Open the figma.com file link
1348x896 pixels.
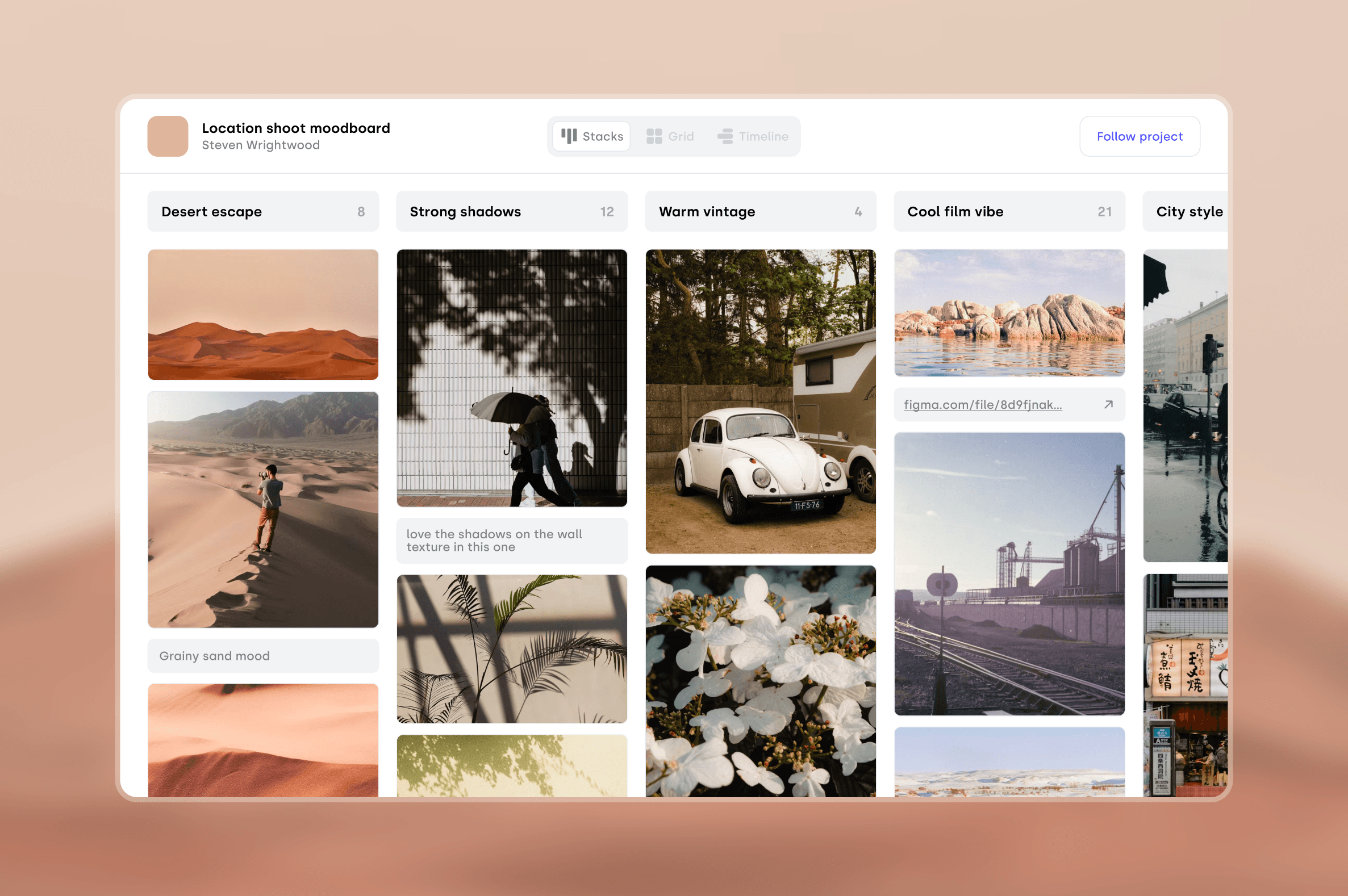982,405
